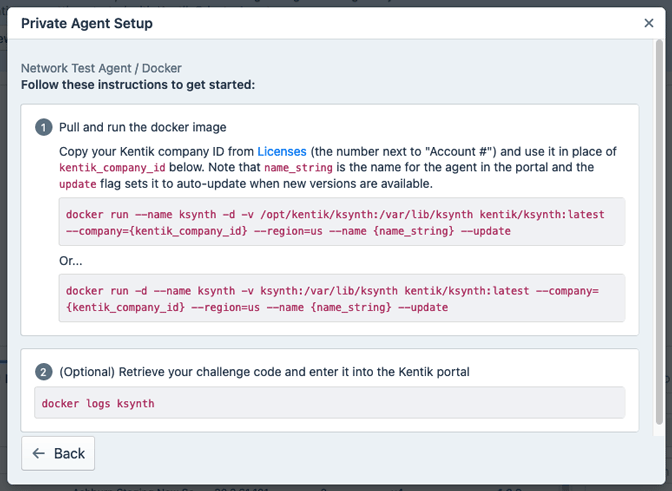
Task: Click the Private Agent Setup title
Action: 87,23
